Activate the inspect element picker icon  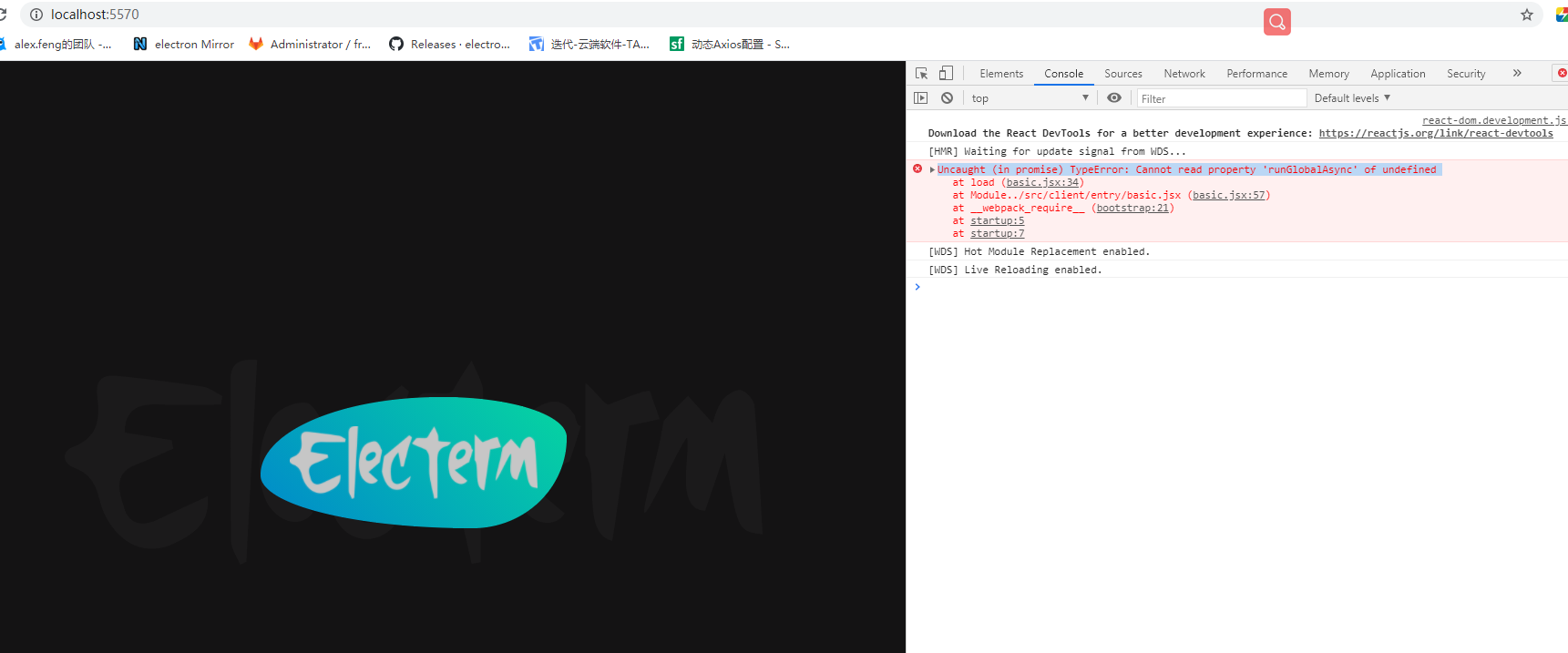pos(921,74)
